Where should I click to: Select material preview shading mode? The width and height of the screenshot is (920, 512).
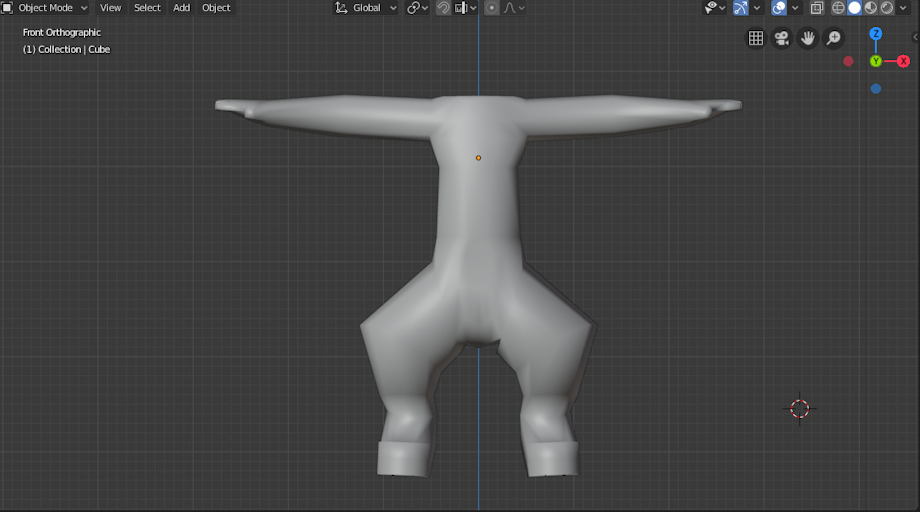pos(871,8)
